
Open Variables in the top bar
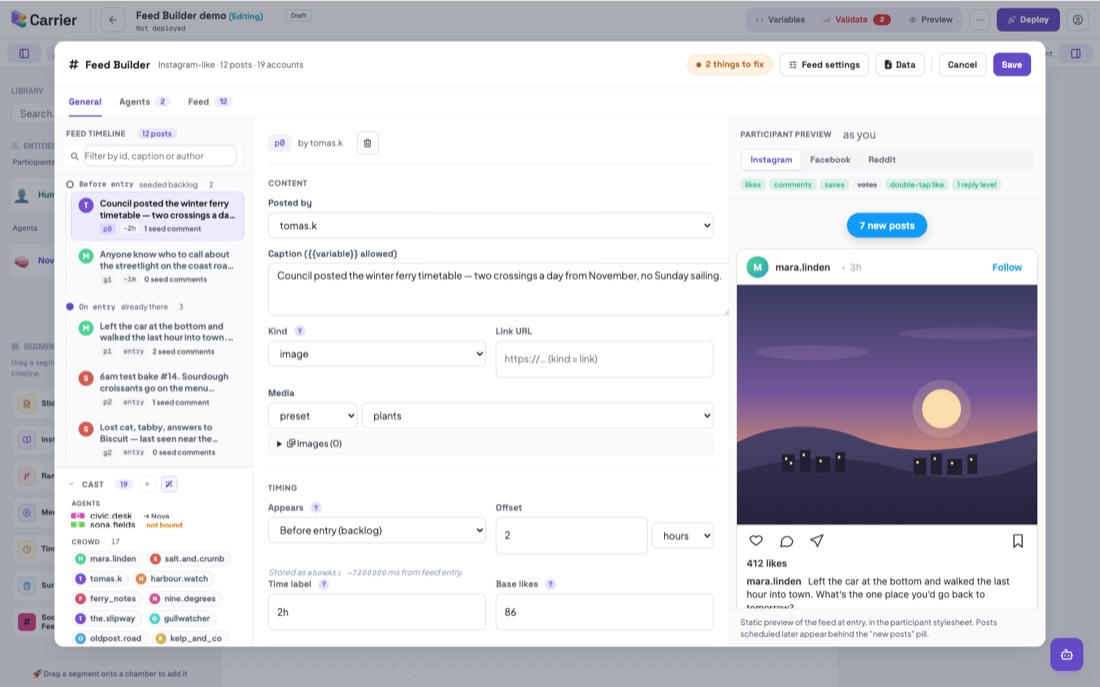pyautogui.click(x=779, y=20)
